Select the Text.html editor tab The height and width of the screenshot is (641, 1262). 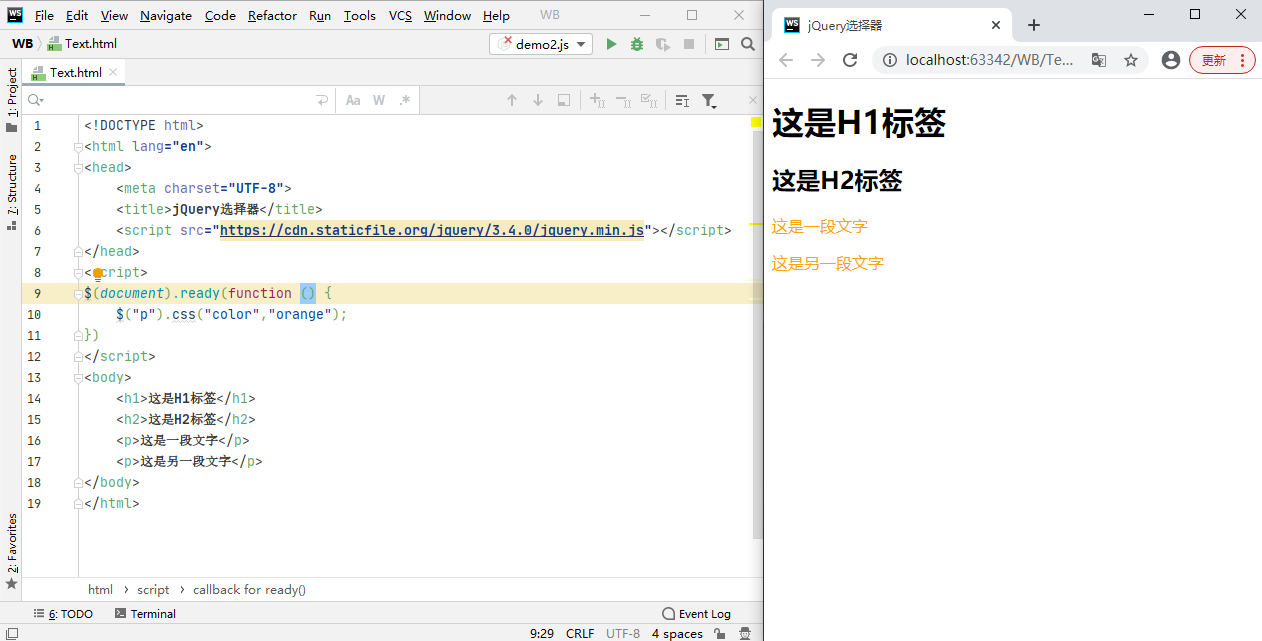tap(75, 72)
